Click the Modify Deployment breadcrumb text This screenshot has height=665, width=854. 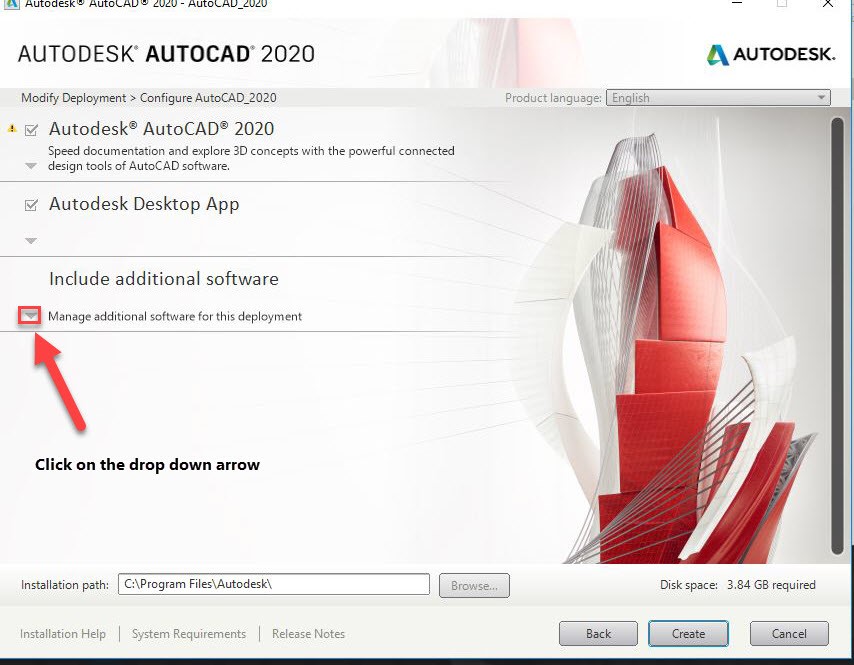[x=74, y=98]
